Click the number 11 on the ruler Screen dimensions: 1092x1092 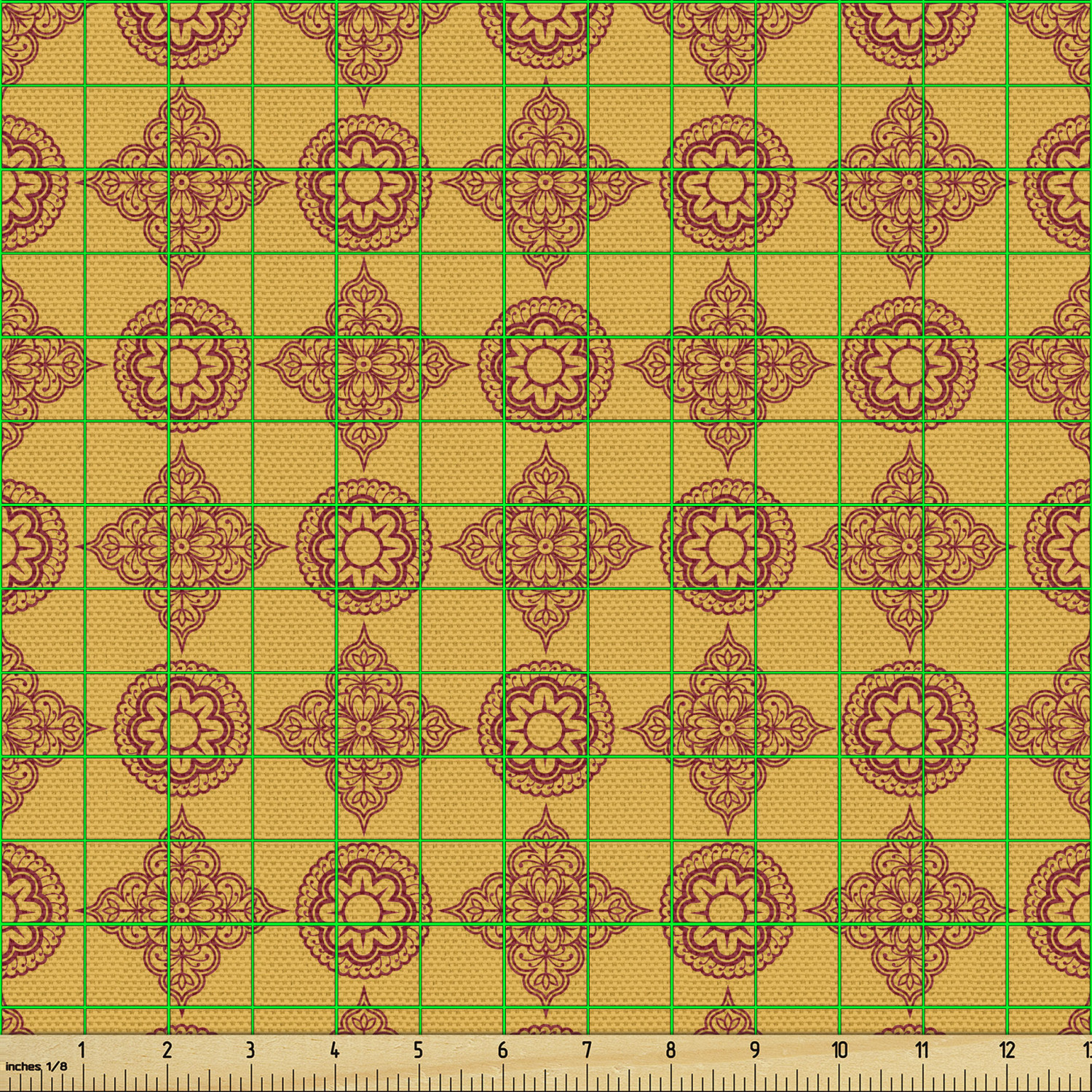[x=922, y=1050]
